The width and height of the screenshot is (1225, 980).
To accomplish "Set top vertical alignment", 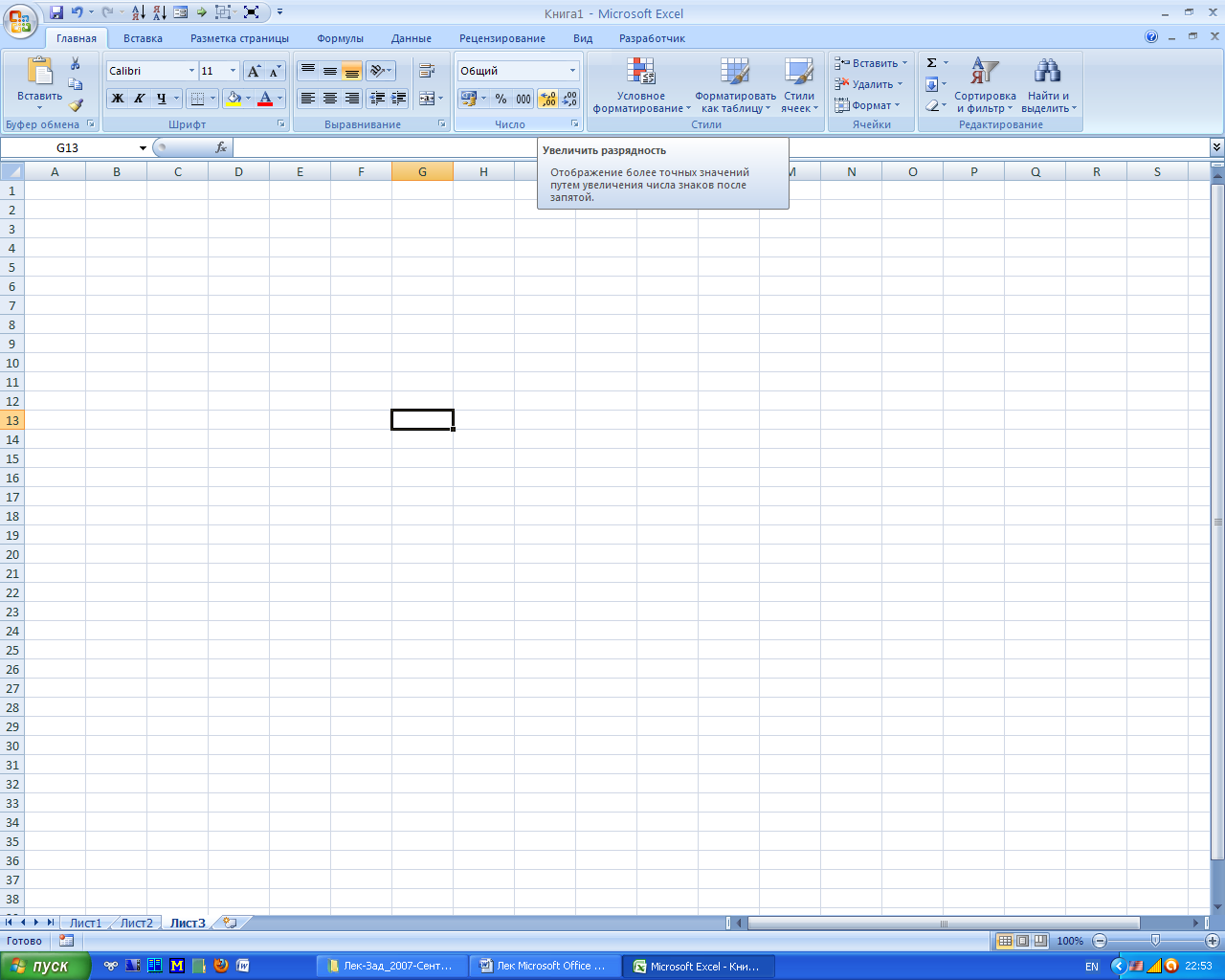I will point(307,71).
